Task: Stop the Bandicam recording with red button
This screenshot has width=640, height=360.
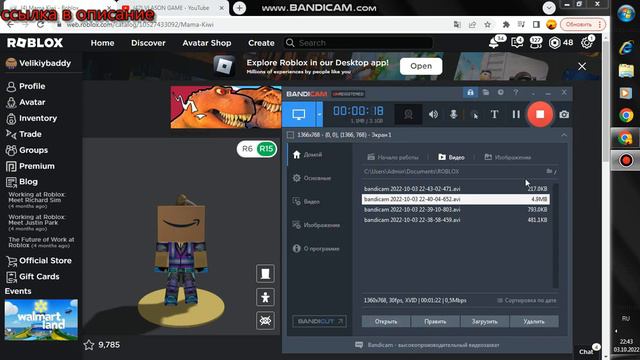Action: 540,114
